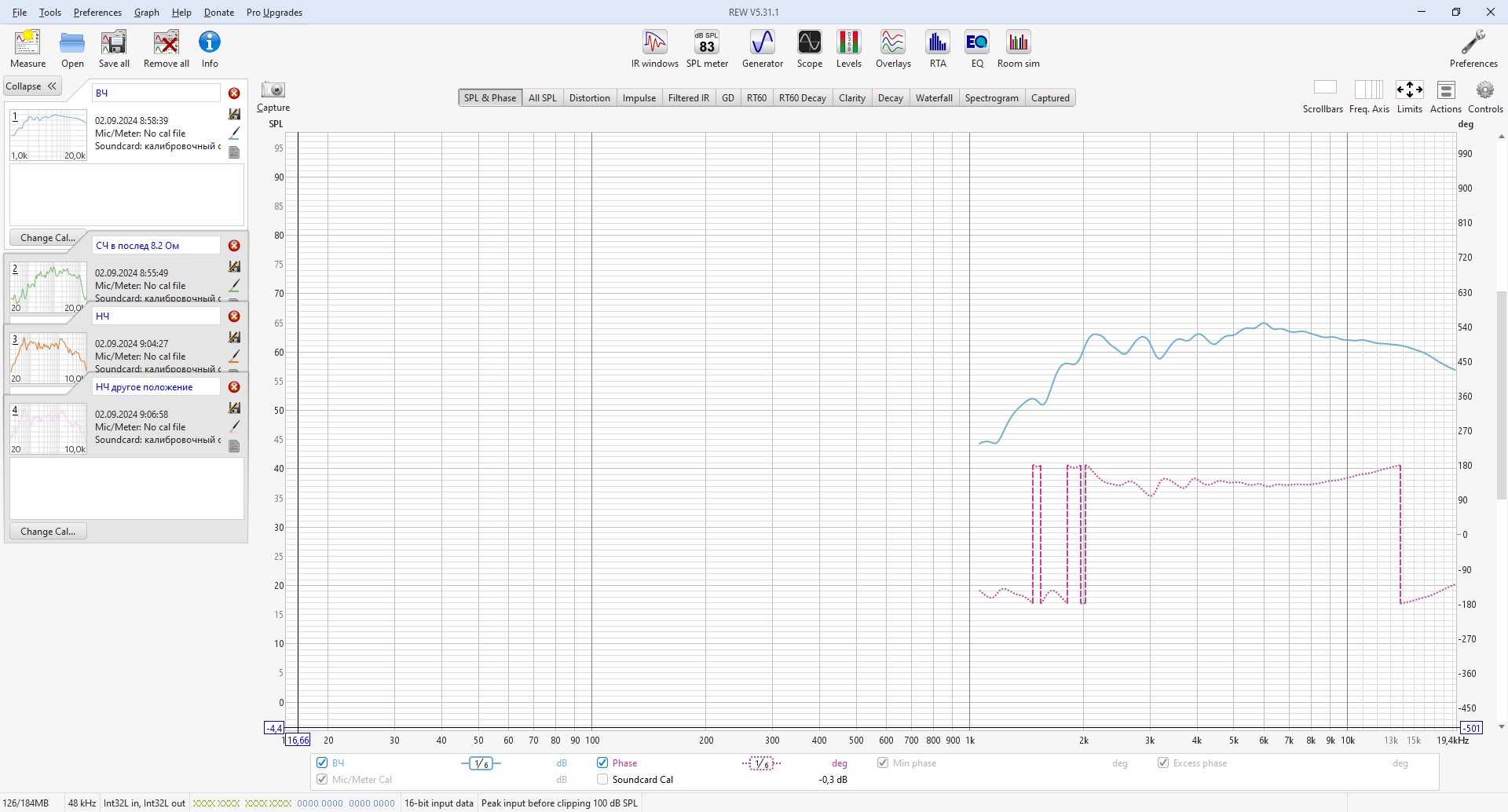
Task: Switch to the Impulse tab
Action: (639, 98)
